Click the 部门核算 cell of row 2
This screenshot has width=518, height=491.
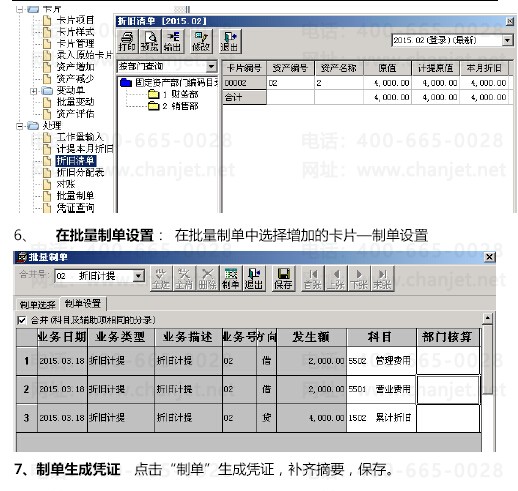click(448, 390)
